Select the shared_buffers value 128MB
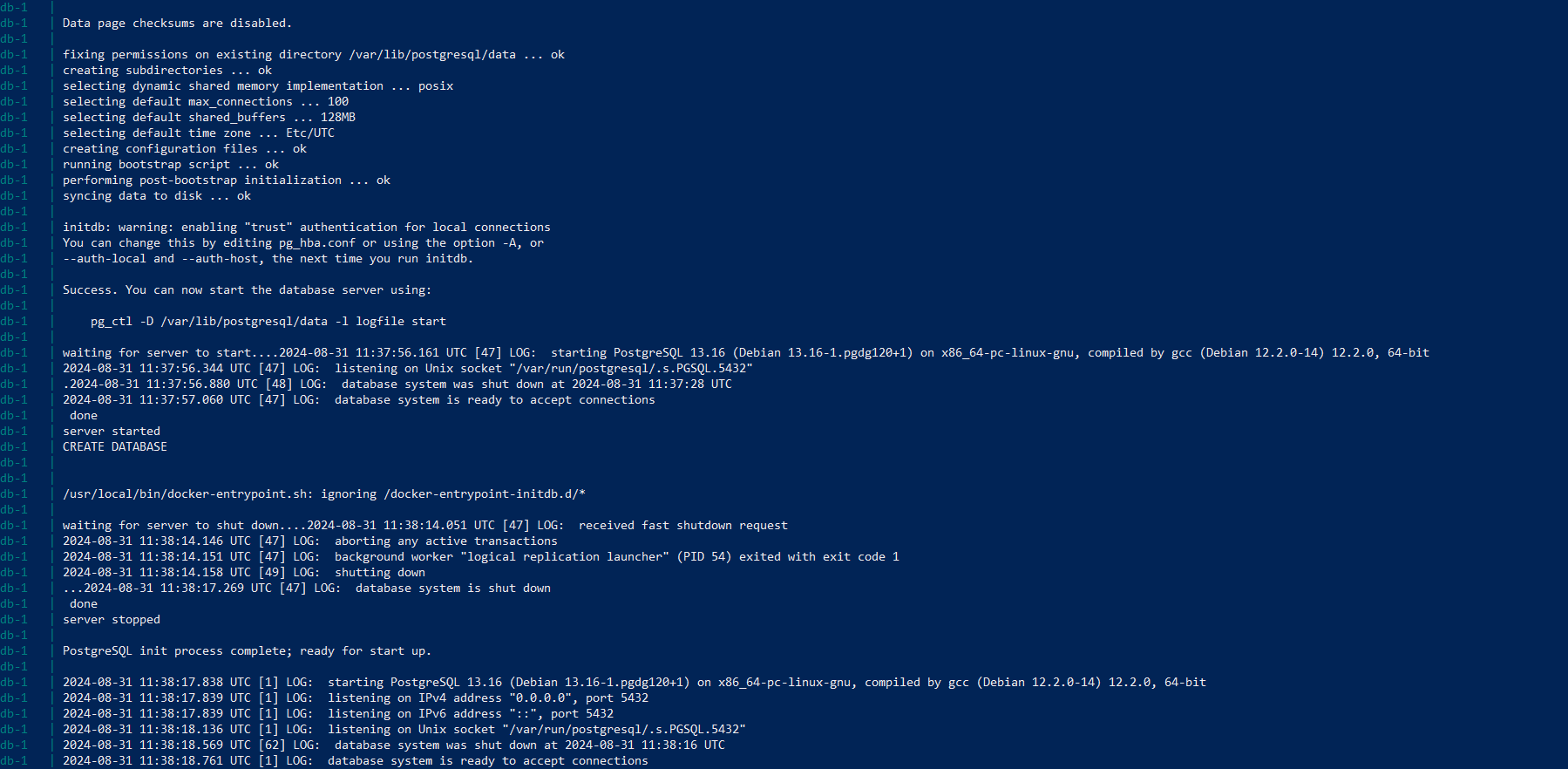Viewport: 1568px width, 769px height. [x=337, y=118]
